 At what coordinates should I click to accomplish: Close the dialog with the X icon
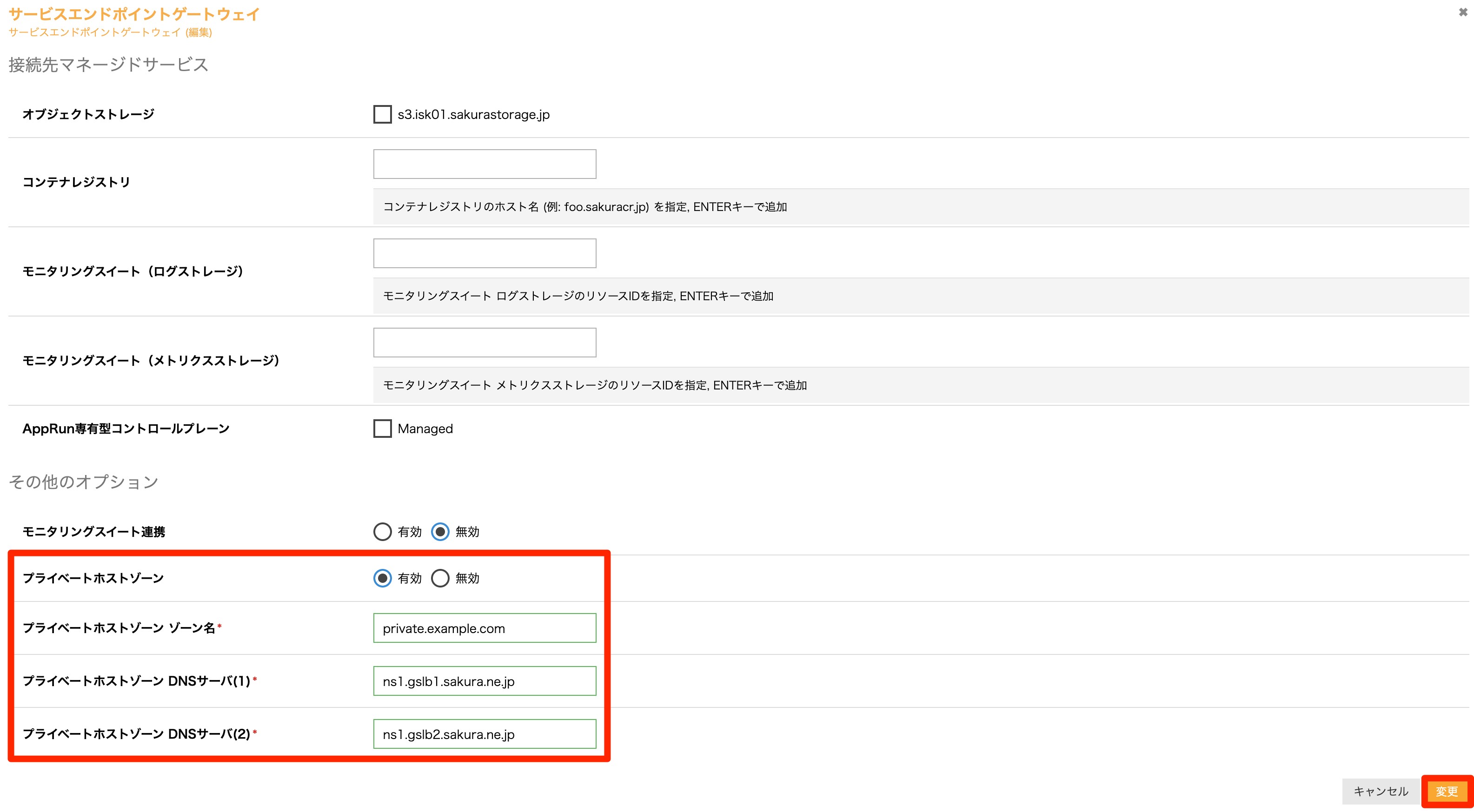1462,12
